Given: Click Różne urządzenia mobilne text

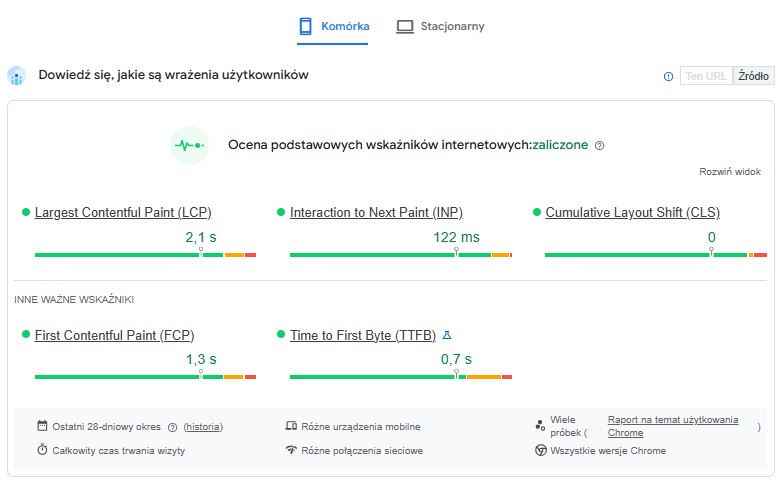Looking at the screenshot, I should pos(361,427).
